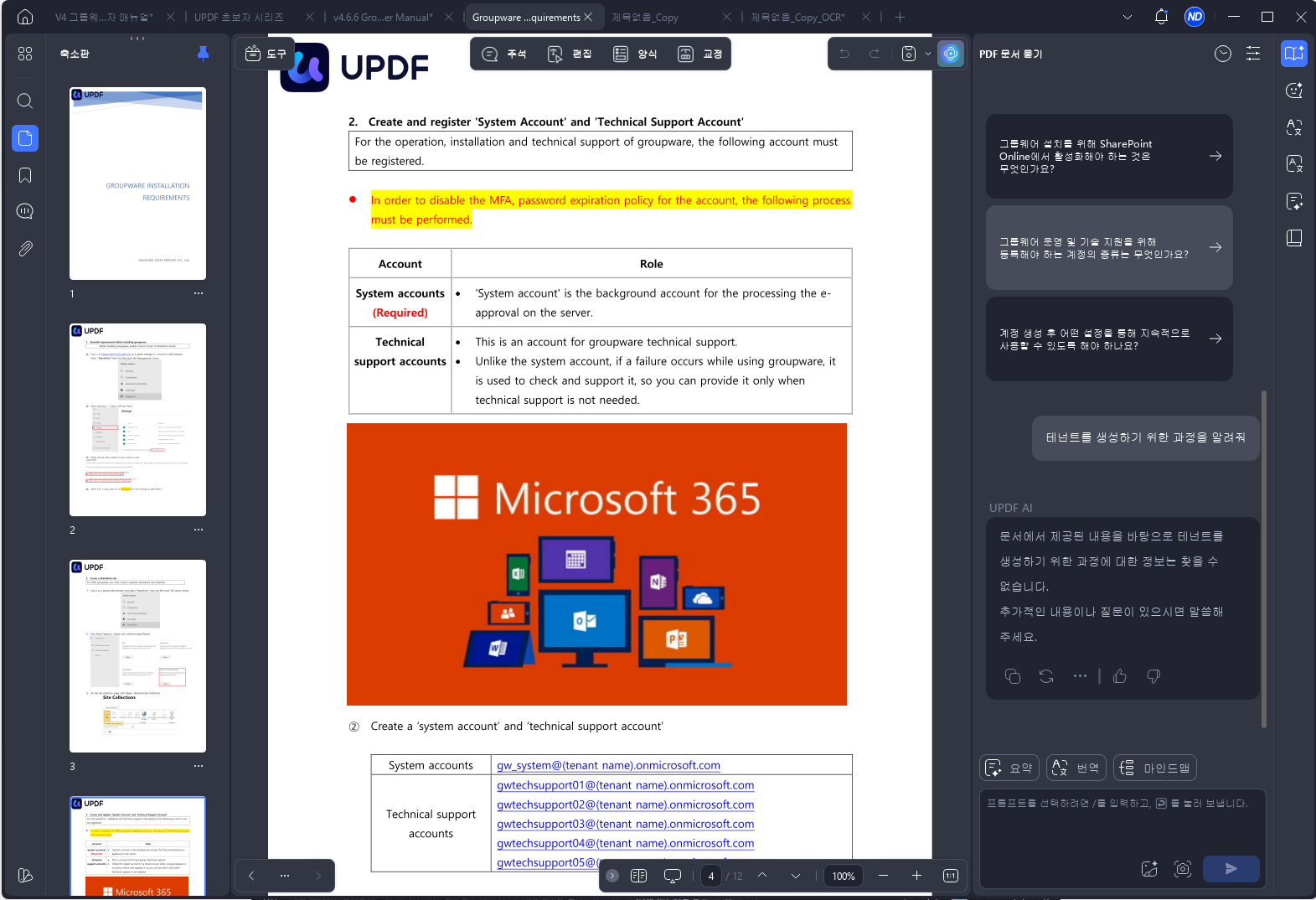
Task: Click the save document icon
Action: (x=909, y=54)
